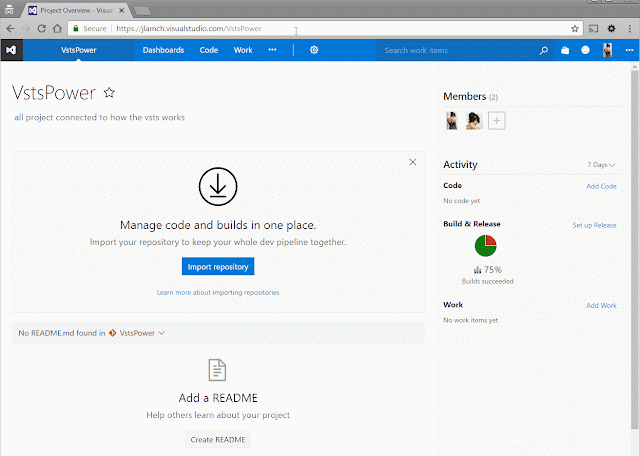Open the Code hub
The width and height of the screenshot is (640, 456).
pos(209,50)
